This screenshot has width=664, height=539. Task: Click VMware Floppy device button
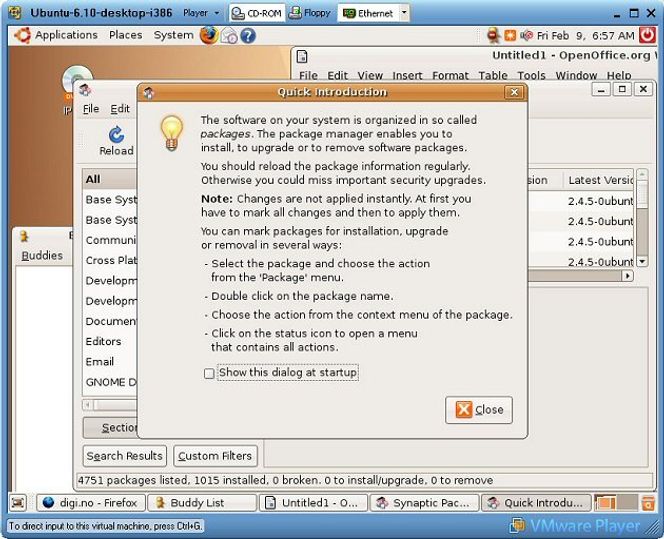pyautogui.click(x=309, y=13)
